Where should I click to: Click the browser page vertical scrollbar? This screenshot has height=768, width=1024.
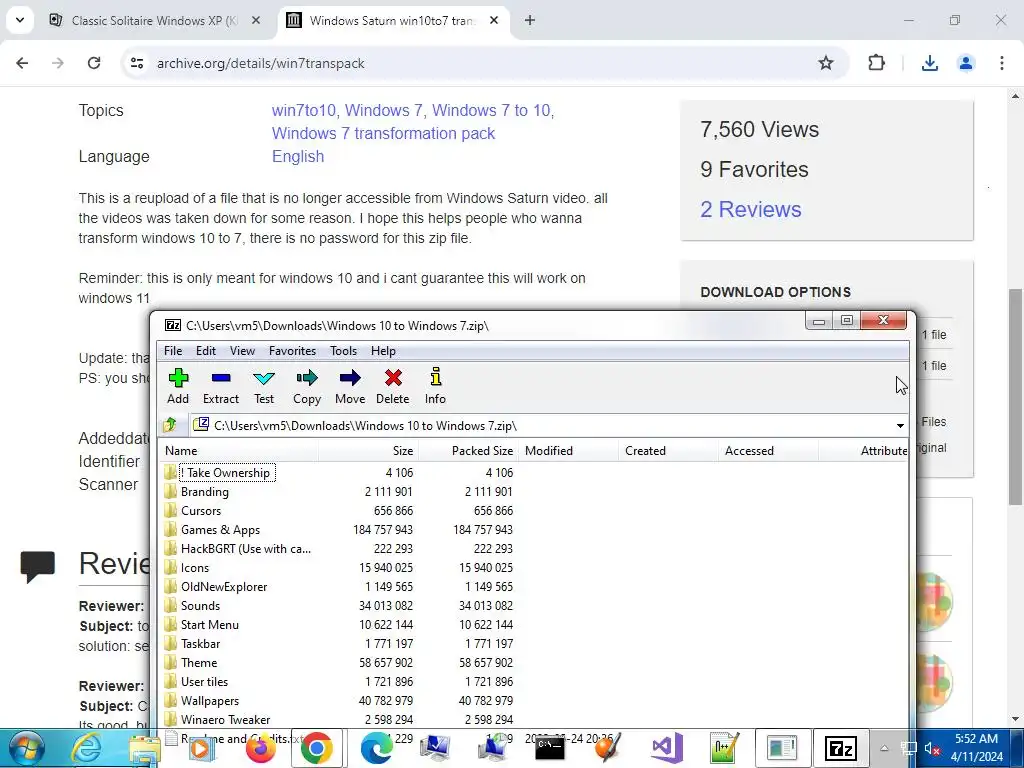(x=1016, y=396)
